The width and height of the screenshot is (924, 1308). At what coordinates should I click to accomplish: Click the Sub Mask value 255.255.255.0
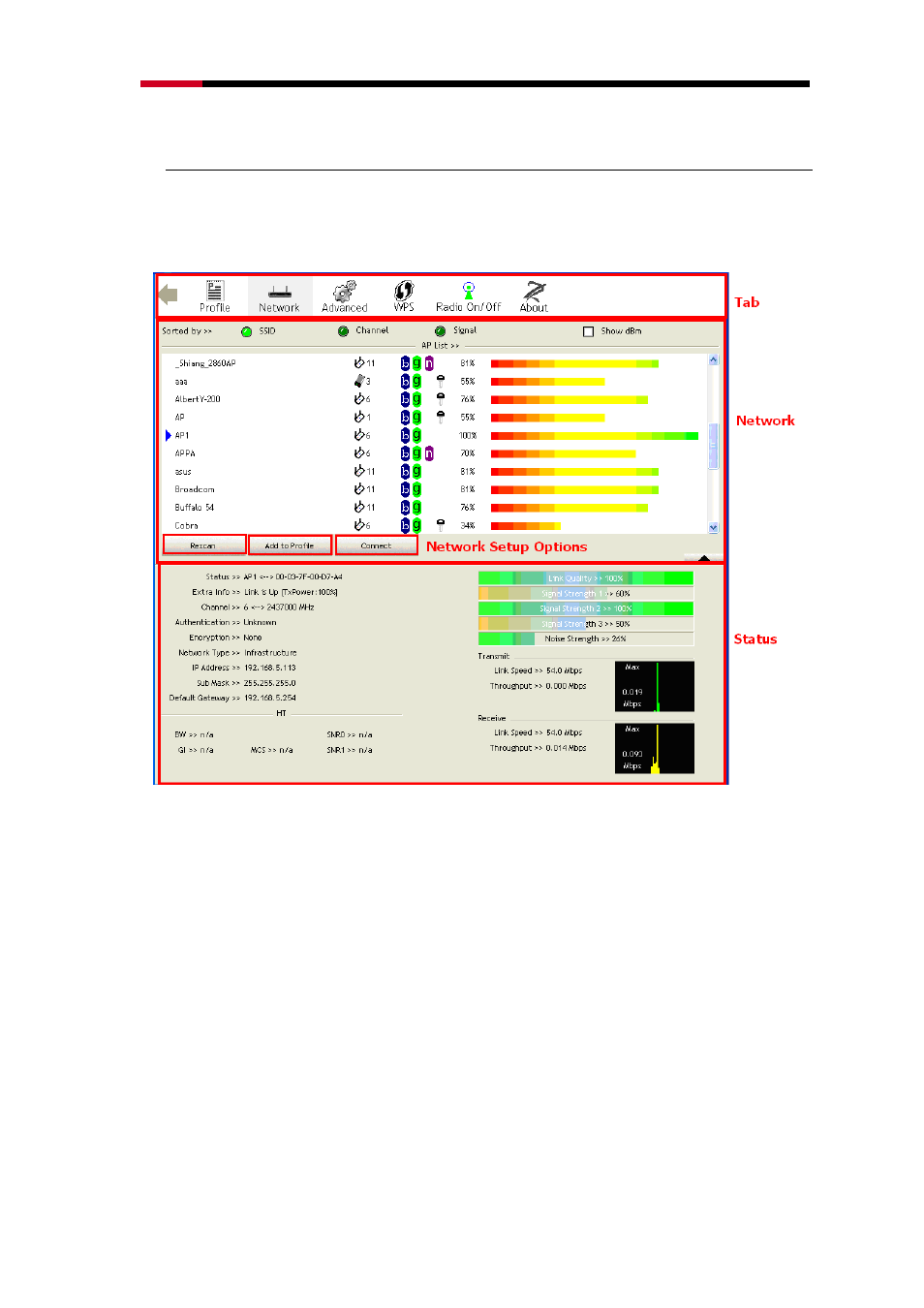pyautogui.click(x=270, y=683)
